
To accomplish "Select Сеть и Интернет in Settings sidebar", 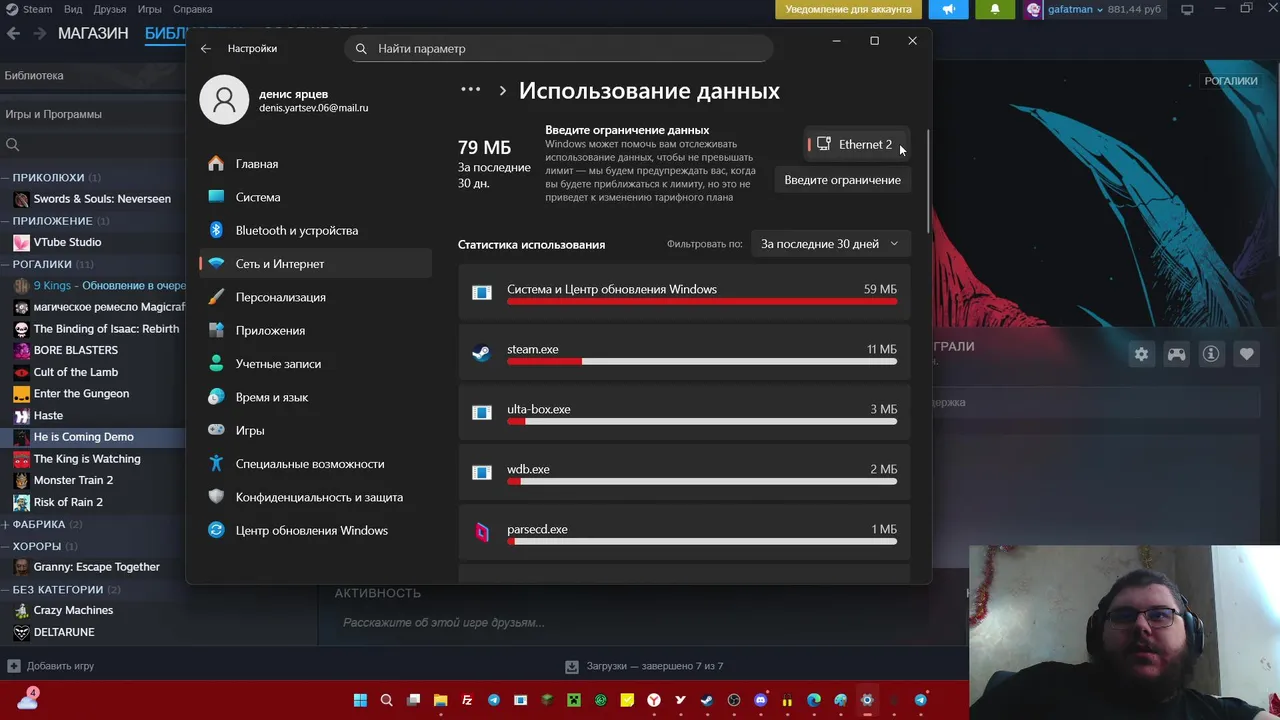I will pyautogui.click(x=315, y=264).
